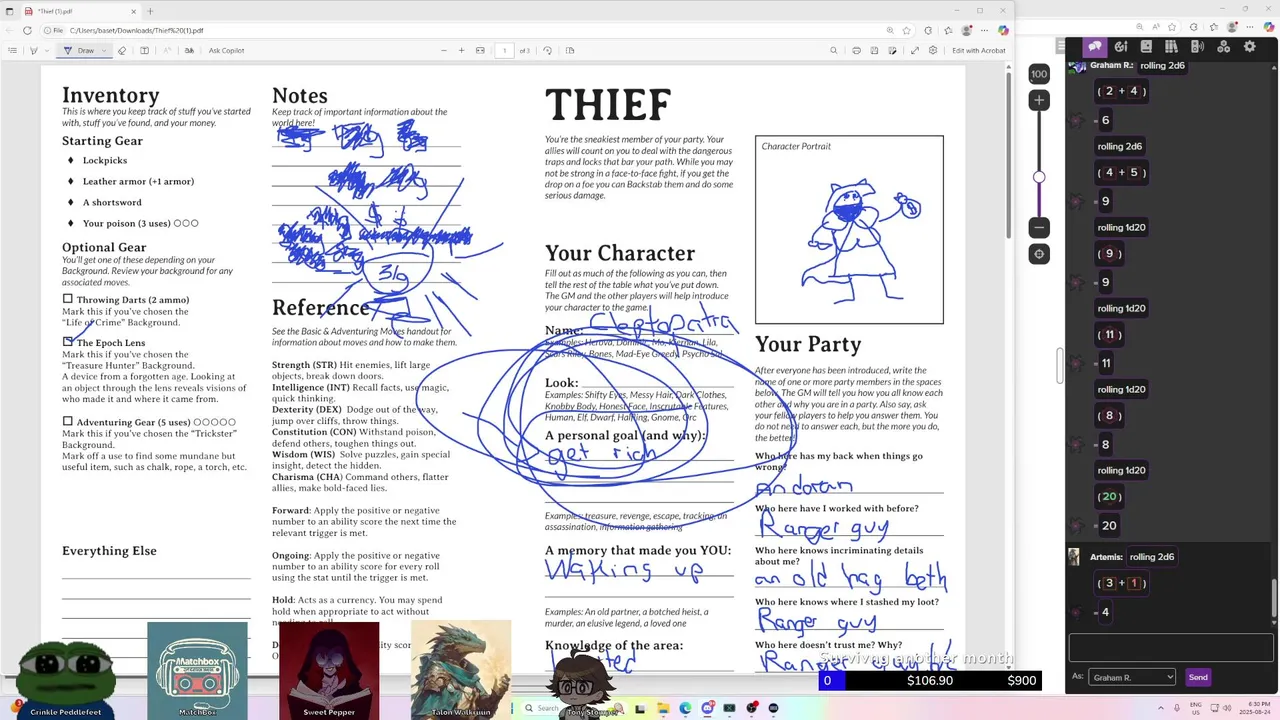The image size is (1280, 720).
Task: Click Roll20 zoom out minus button
Action: coord(1039,227)
